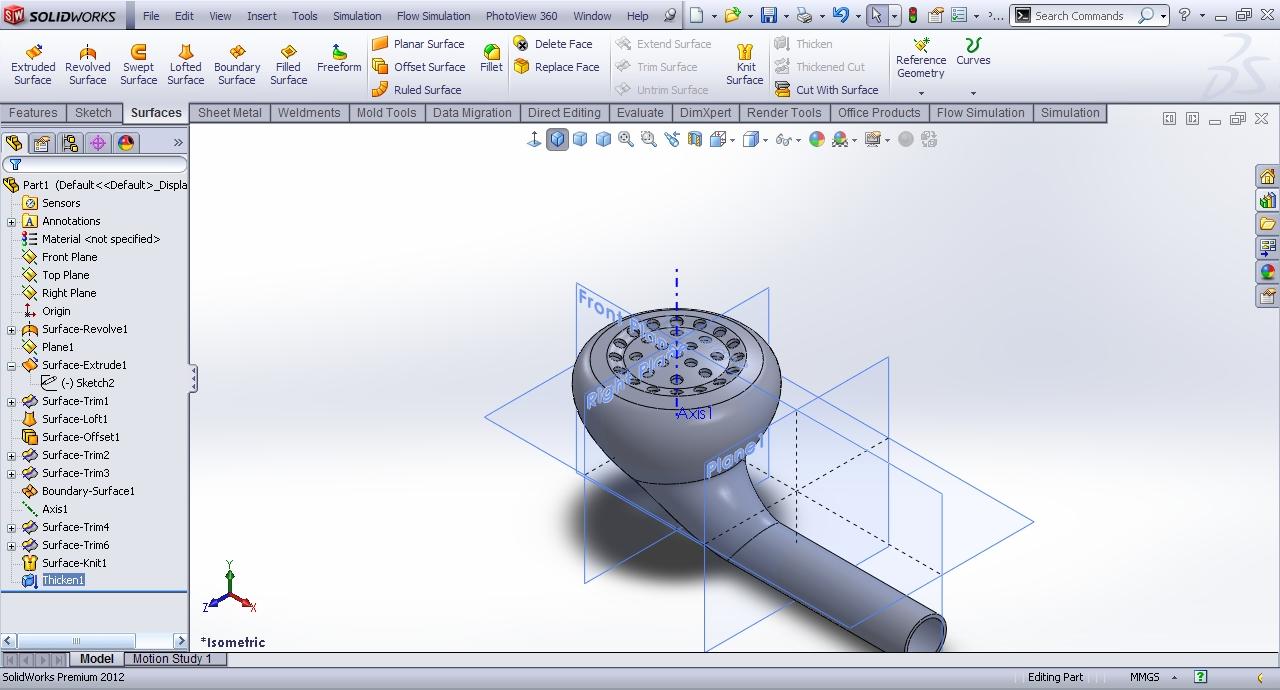
Task: Expand the Surface-Revolve1 feature
Action: pos(12,329)
